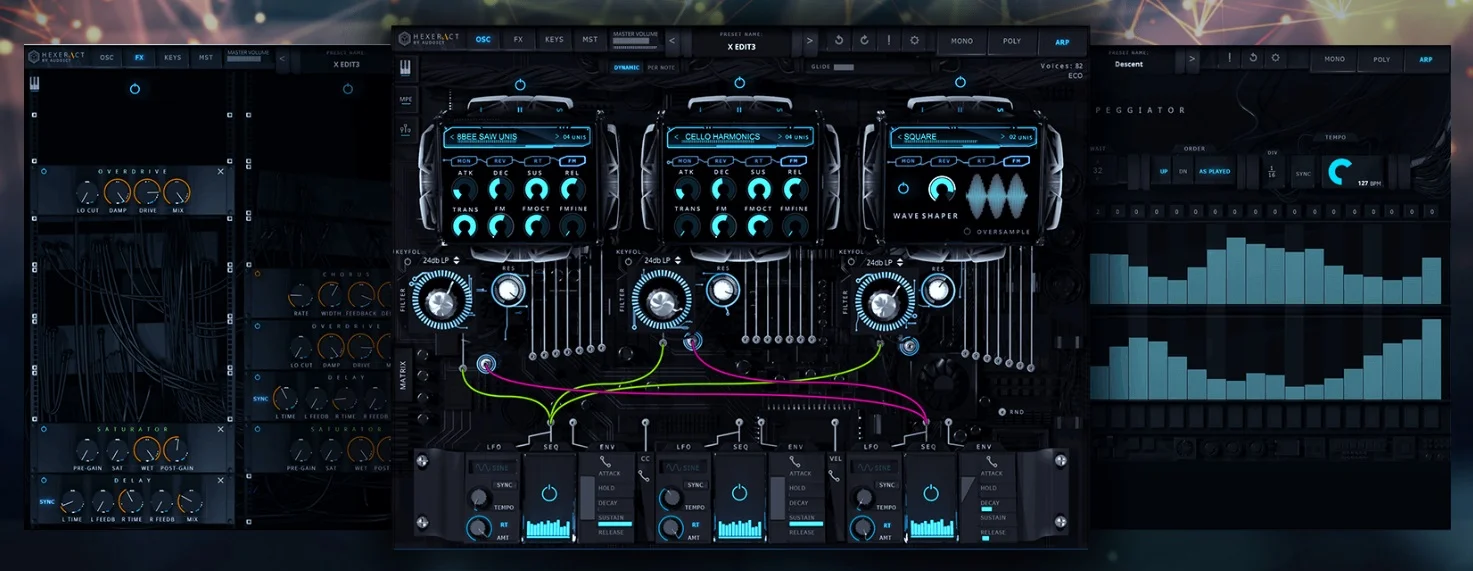This screenshot has width=1473, height=571.
Task: Go to next preset after X EDIT3
Action: (x=809, y=41)
